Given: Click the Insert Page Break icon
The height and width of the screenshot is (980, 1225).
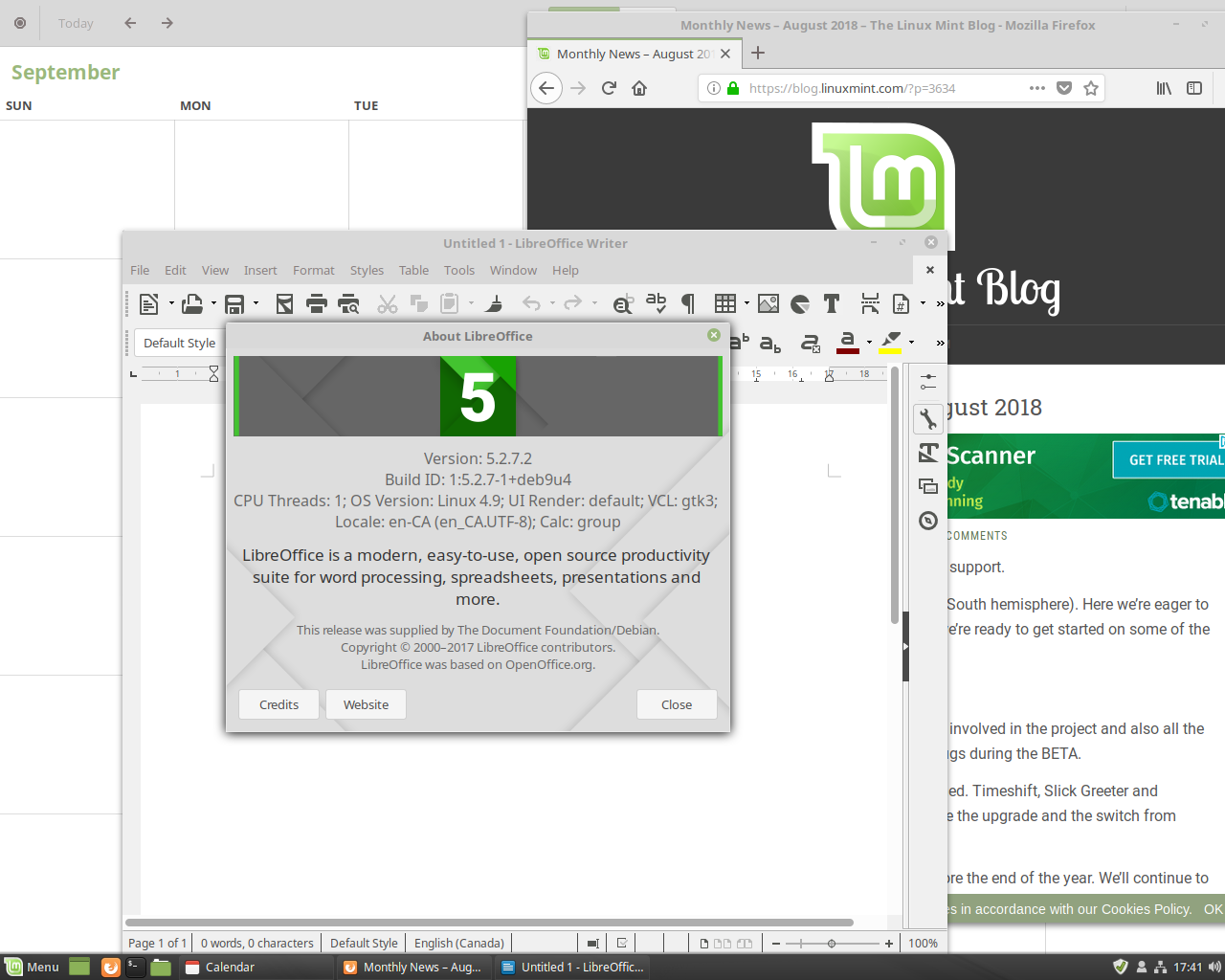Looking at the screenshot, I should pyautogui.click(x=870, y=304).
